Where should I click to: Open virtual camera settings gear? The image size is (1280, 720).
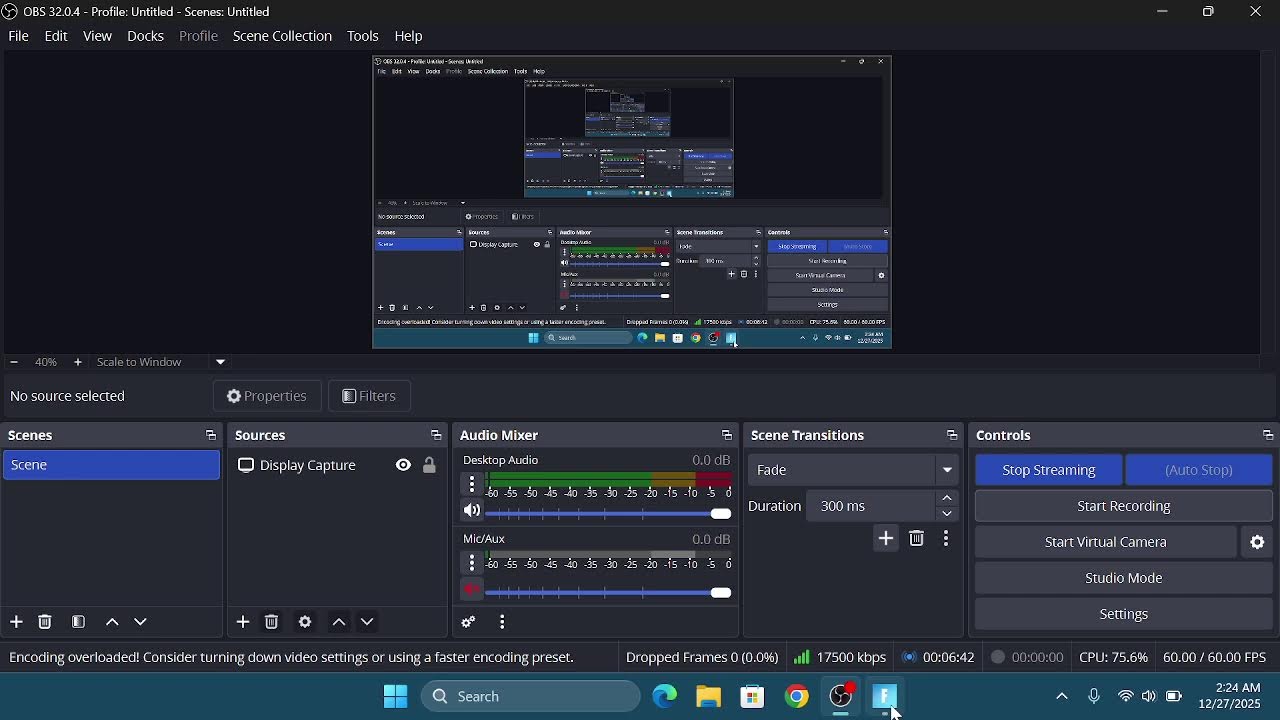click(x=1258, y=542)
